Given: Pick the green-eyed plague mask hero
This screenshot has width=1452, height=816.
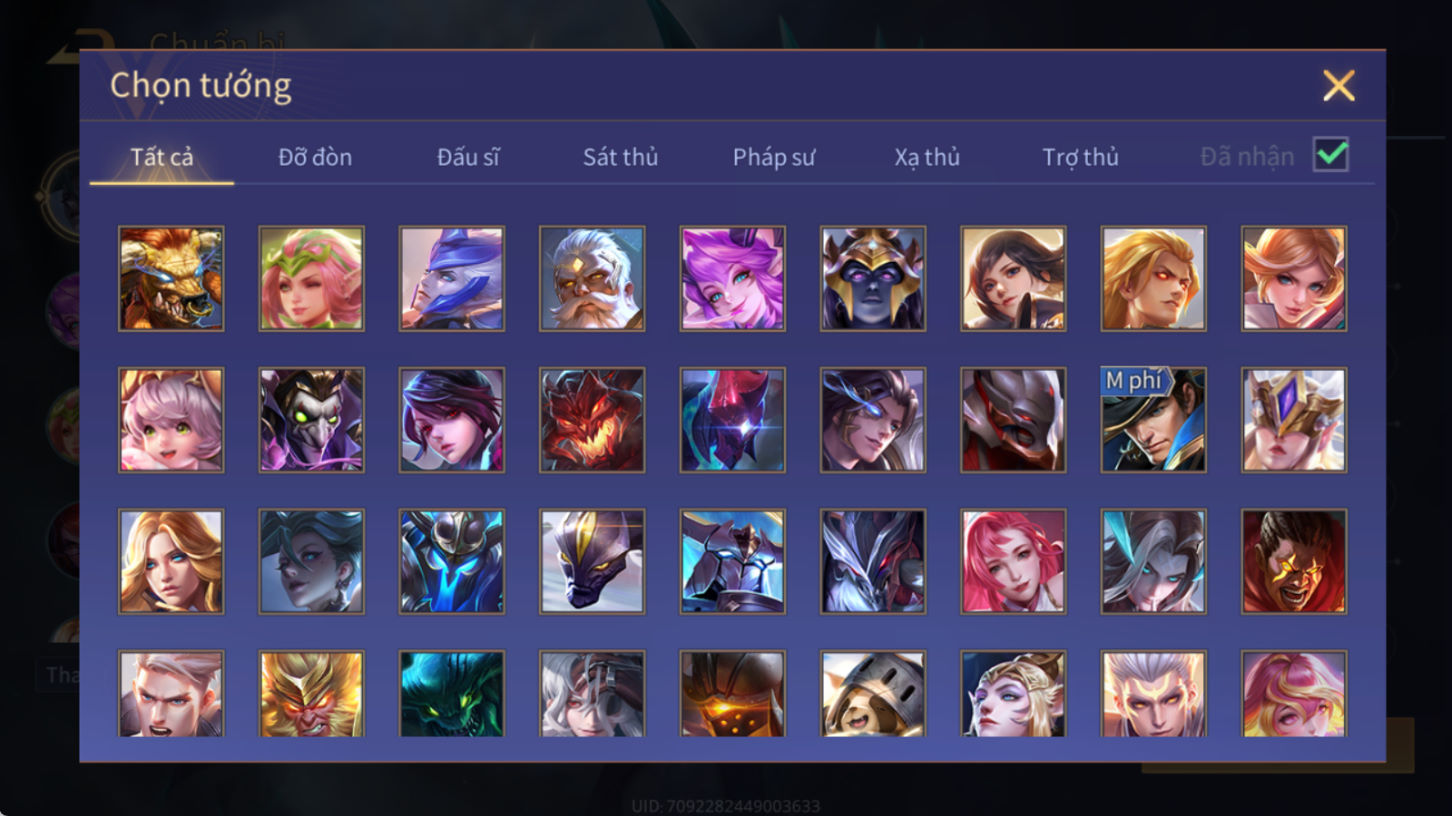Looking at the screenshot, I should [311, 420].
